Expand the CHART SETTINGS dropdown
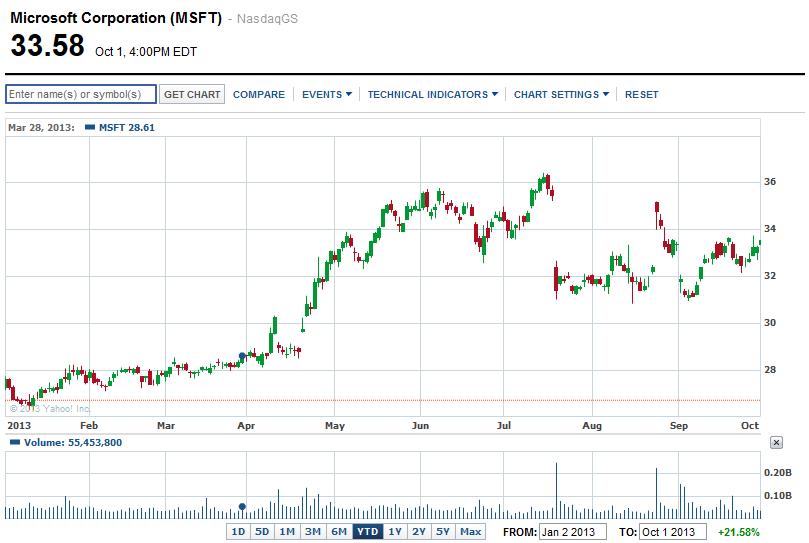 (561, 94)
